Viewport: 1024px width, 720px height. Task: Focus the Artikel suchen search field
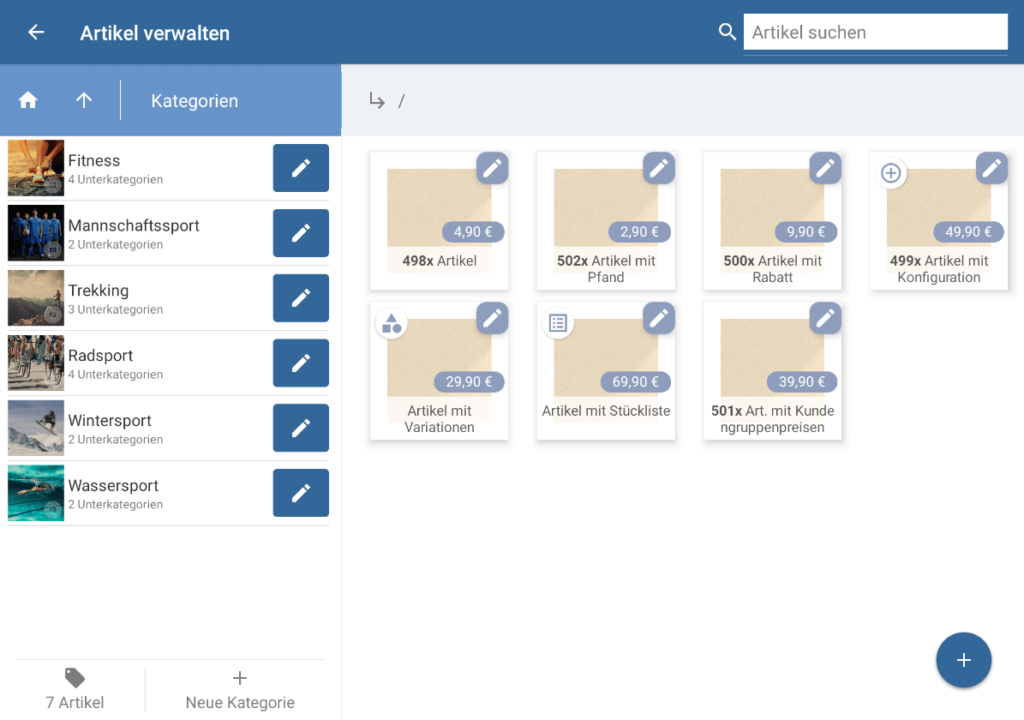tap(874, 32)
